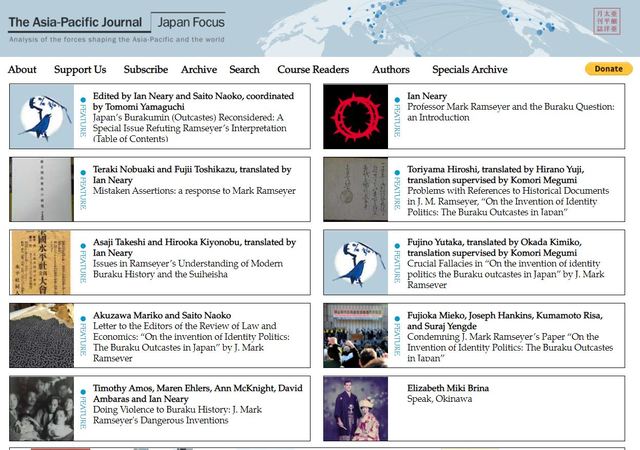Image resolution: width=640 pixels, height=450 pixels.
Task: Open 'Condemning J. Mark Ramseyer's Paper' article
Action: point(510,347)
